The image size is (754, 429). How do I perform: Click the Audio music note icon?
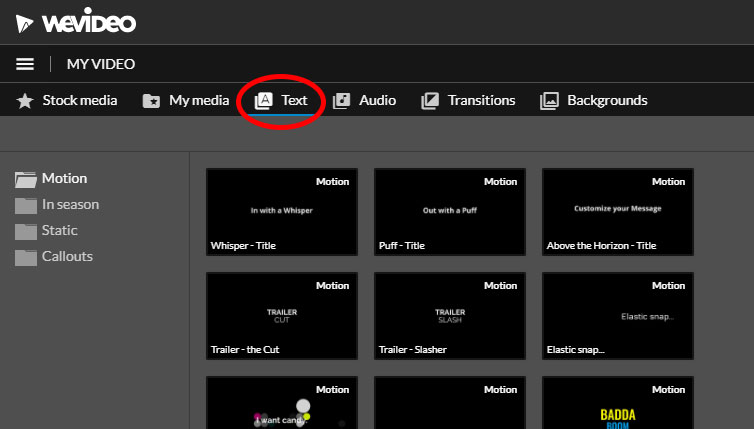[x=342, y=101]
